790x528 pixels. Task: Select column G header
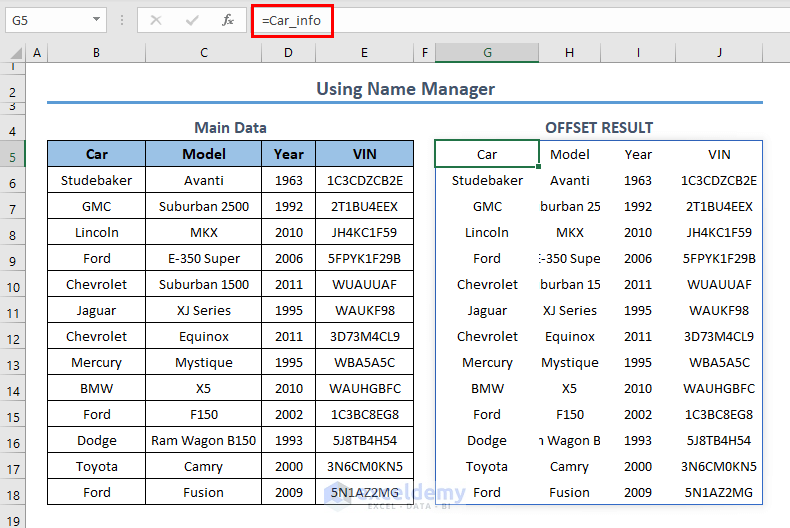pyautogui.click(x=487, y=53)
